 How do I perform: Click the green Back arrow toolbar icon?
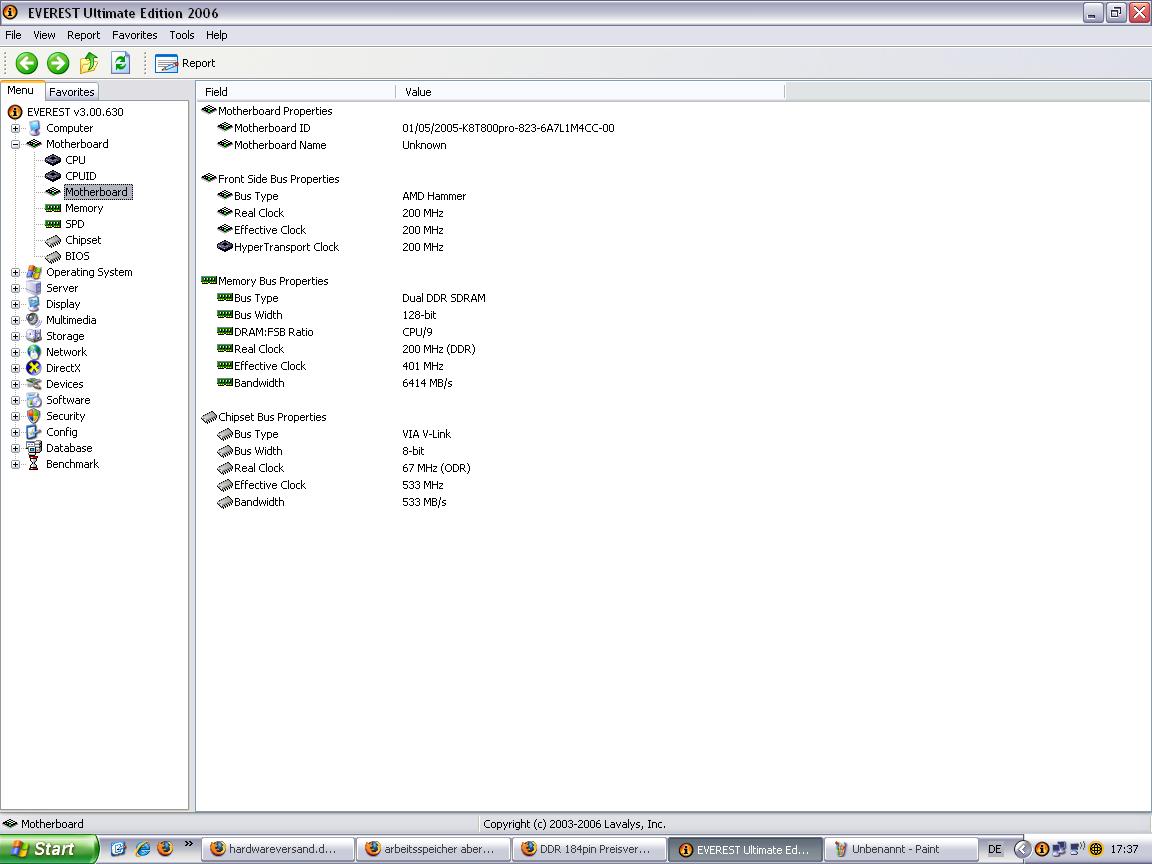pos(27,63)
